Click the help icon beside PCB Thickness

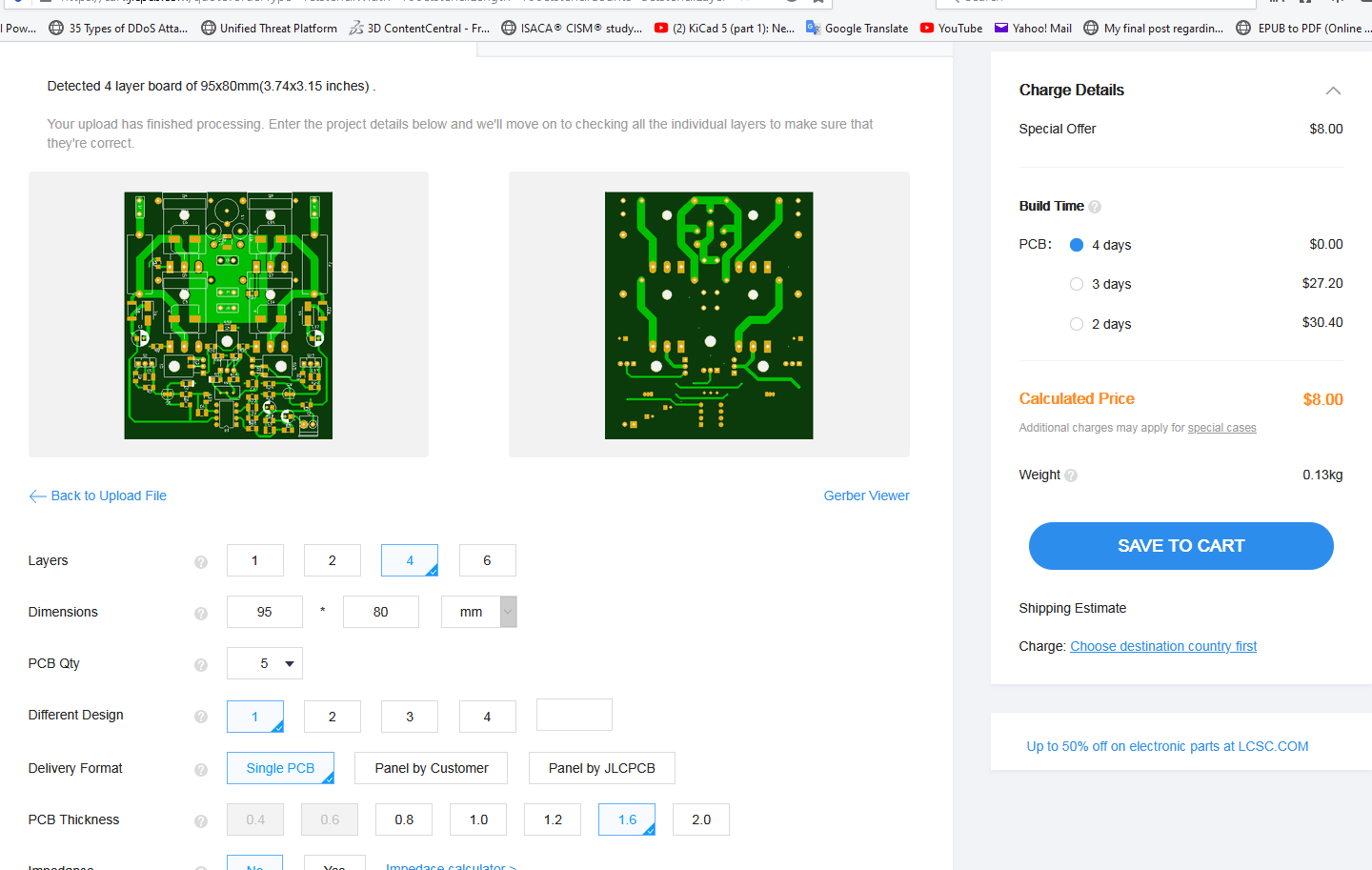201,821
